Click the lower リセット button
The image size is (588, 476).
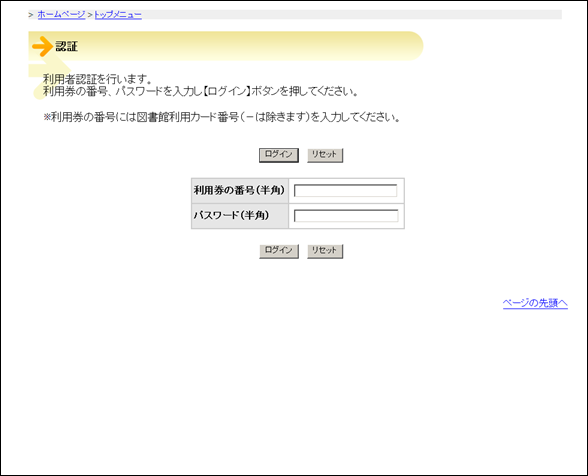(x=325, y=251)
